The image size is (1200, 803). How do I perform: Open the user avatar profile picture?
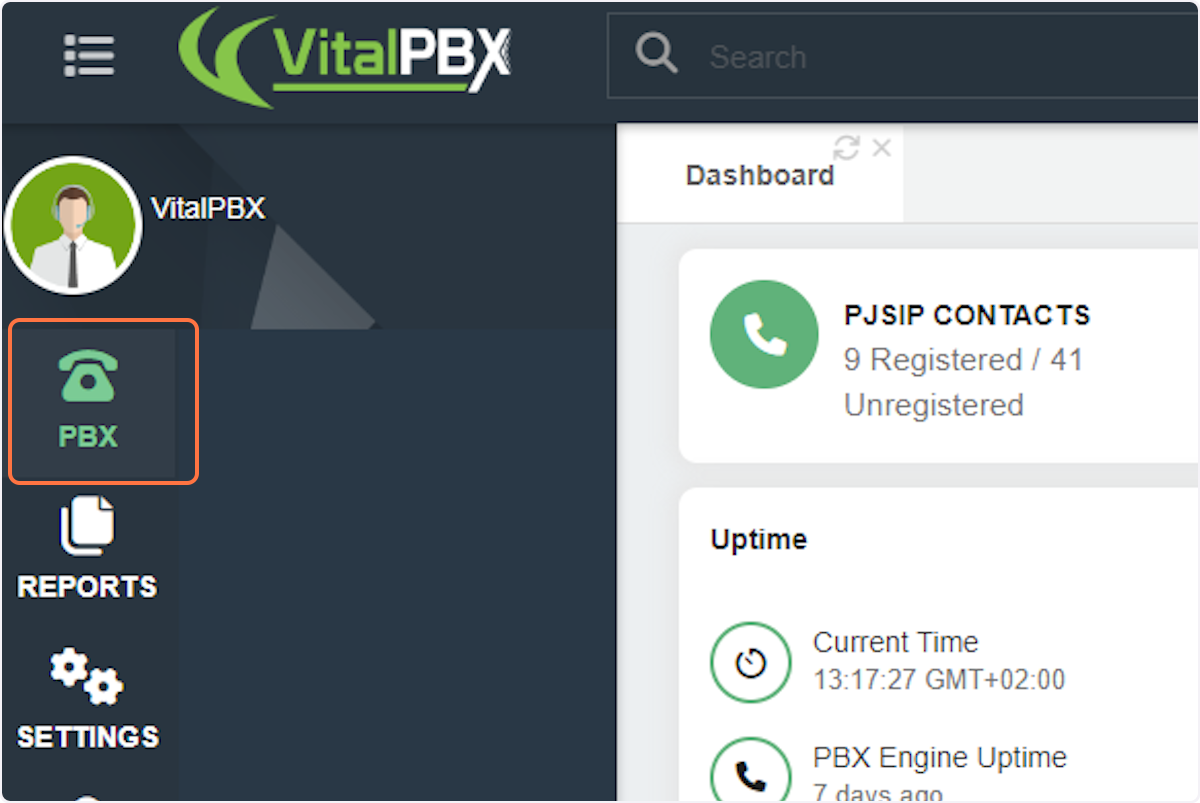point(73,225)
